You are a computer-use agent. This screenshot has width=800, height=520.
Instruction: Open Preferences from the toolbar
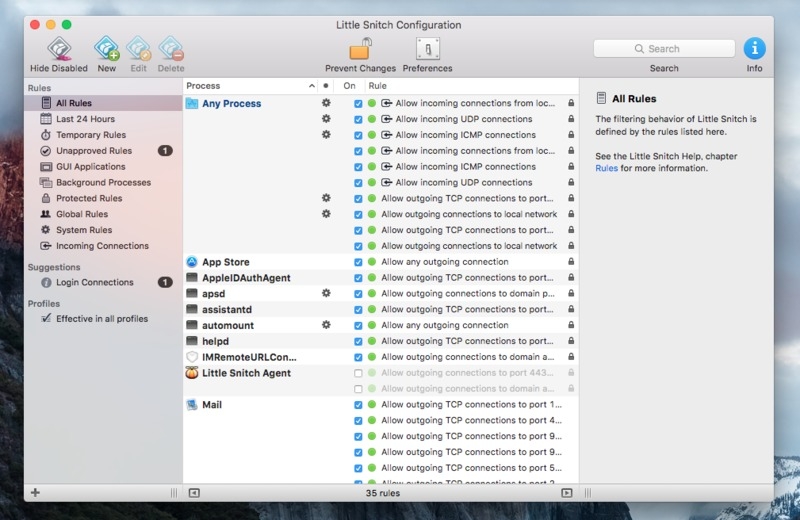(428, 49)
